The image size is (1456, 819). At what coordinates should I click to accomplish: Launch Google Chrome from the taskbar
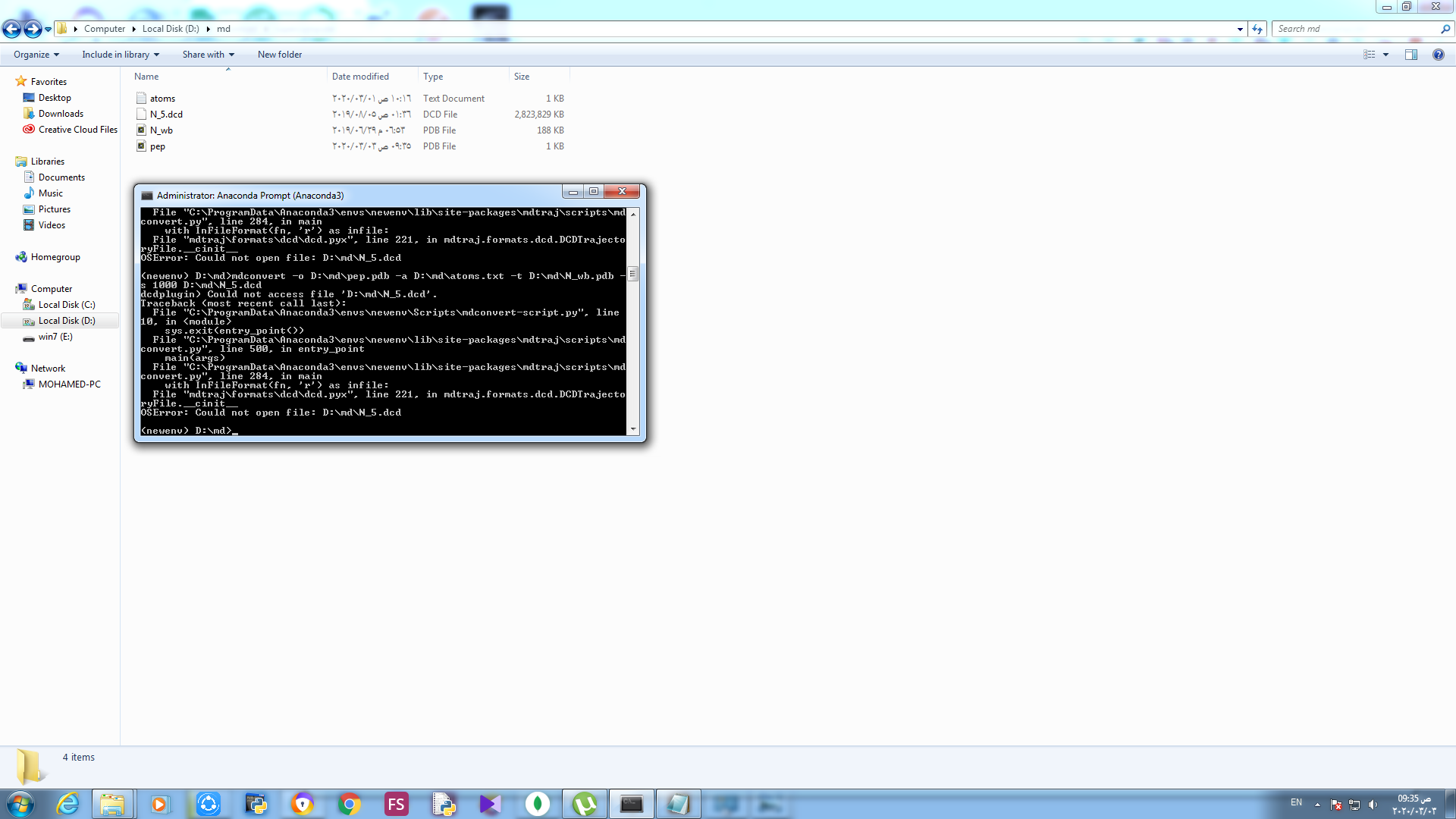pos(349,804)
